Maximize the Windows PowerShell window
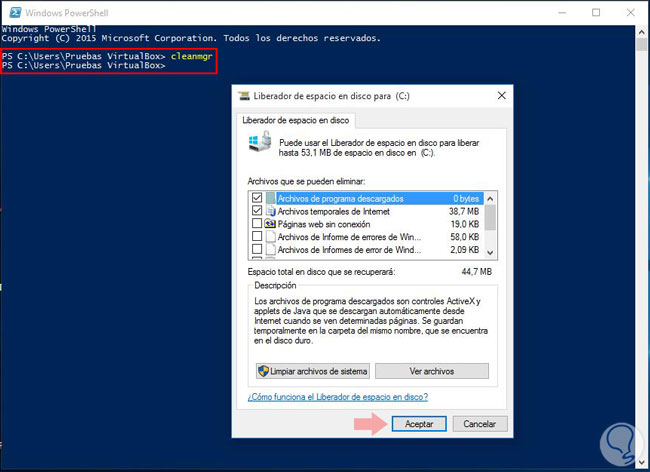 tap(596, 12)
